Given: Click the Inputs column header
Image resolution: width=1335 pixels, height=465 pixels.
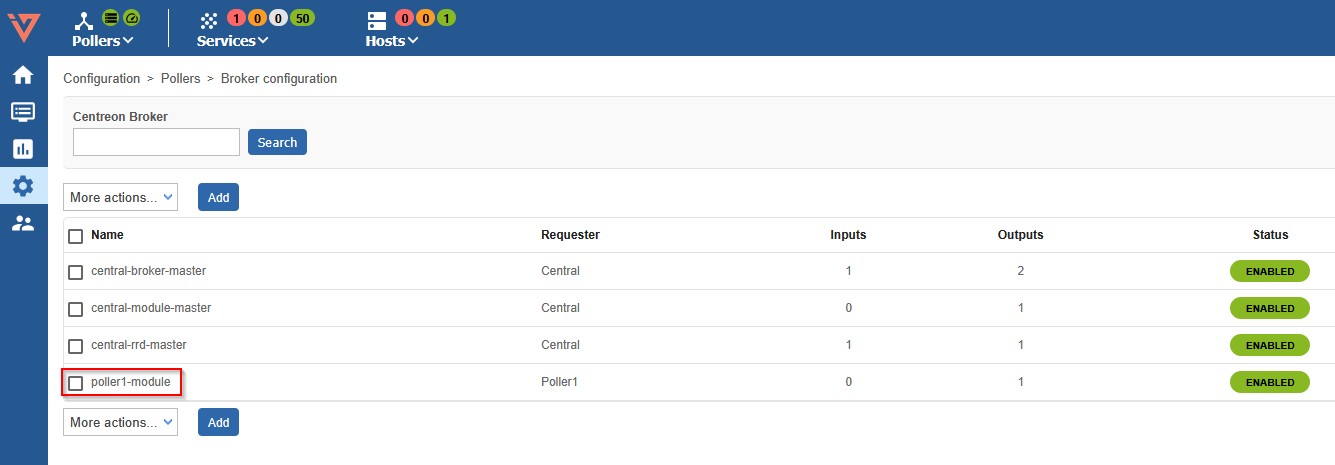Looking at the screenshot, I should coord(848,235).
